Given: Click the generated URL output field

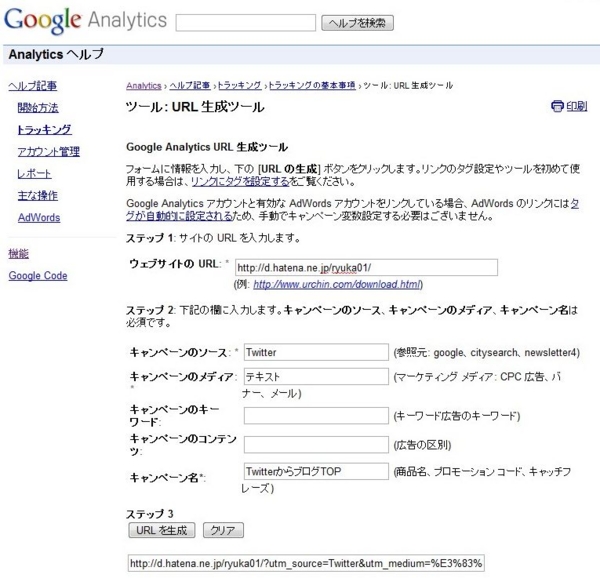Looking at the screenshot, I should point(306,563).
